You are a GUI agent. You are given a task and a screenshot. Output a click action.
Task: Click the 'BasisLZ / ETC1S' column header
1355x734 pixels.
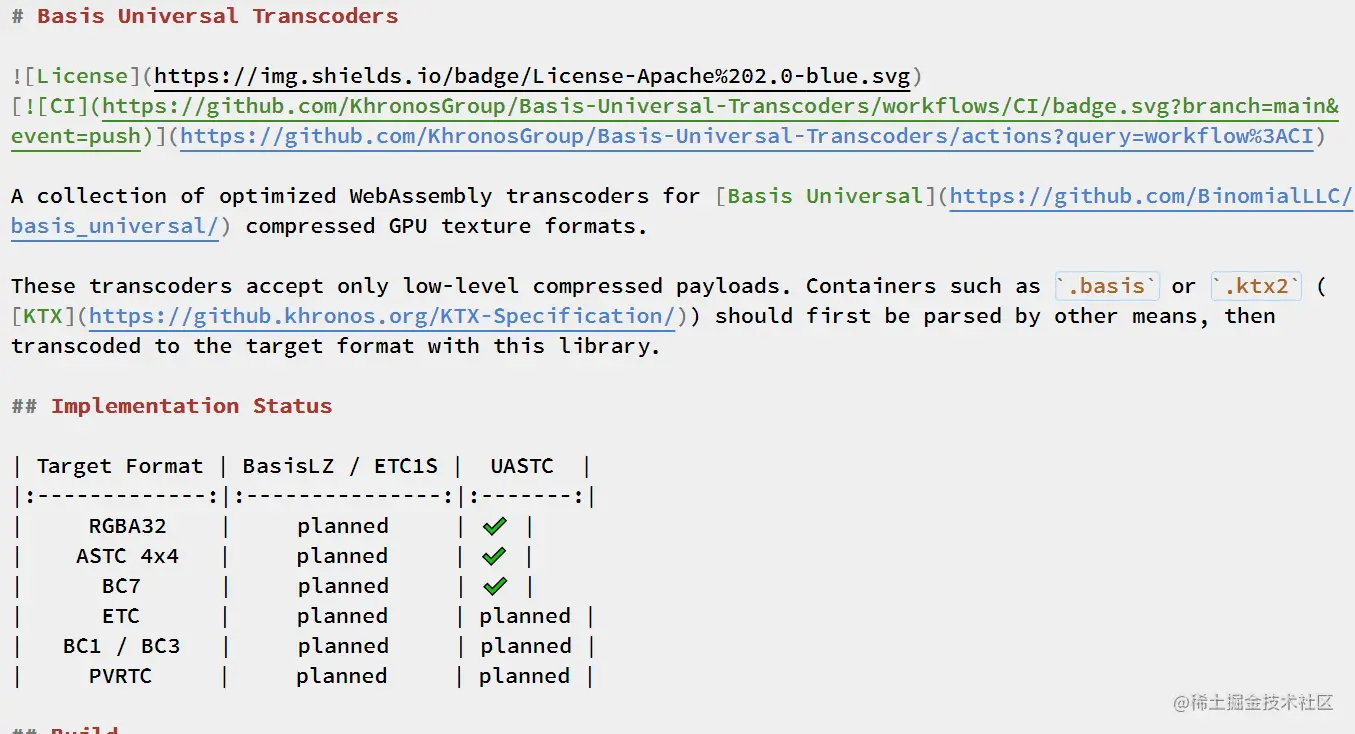coord(340,466)
